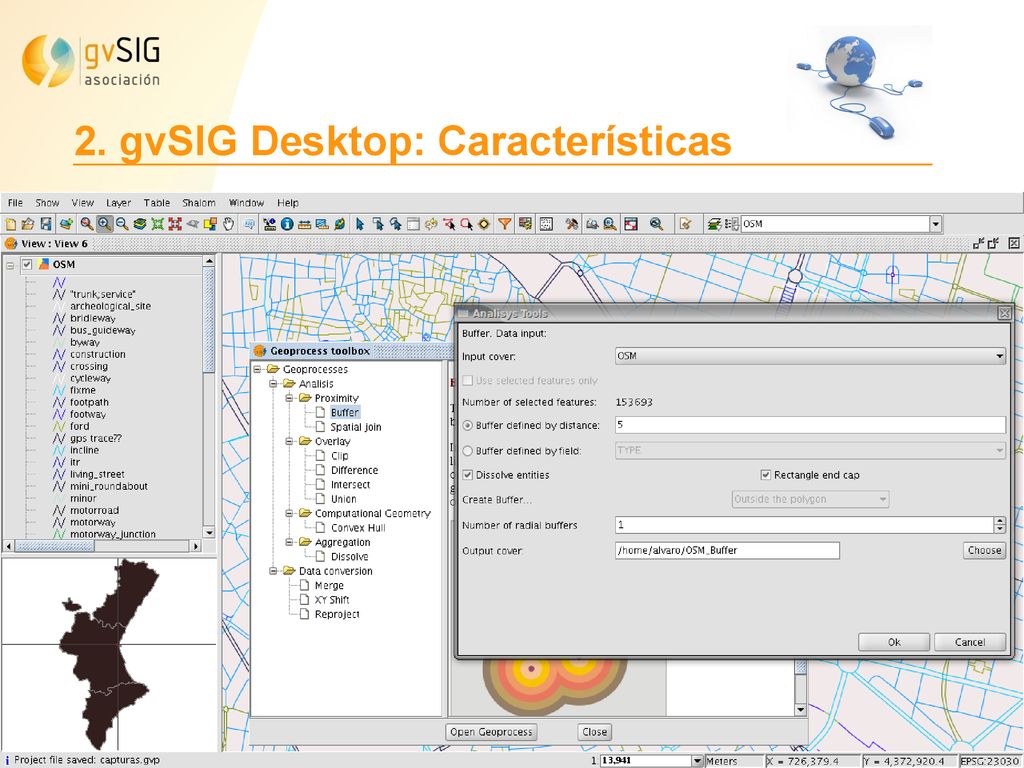Collapse the Proximity folder node

(289, 398)
